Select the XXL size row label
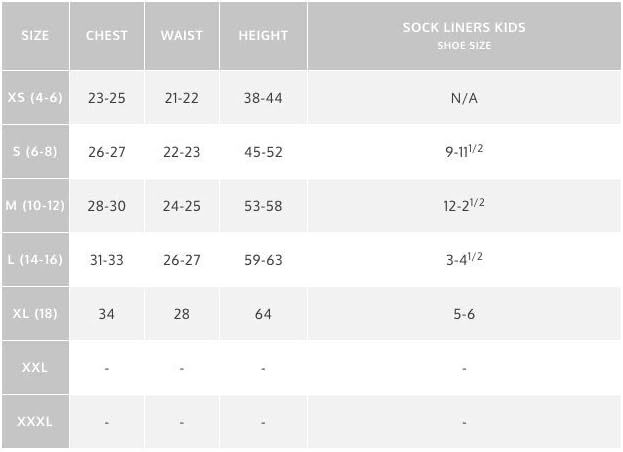Screen dimensions: 623x452 35,367
